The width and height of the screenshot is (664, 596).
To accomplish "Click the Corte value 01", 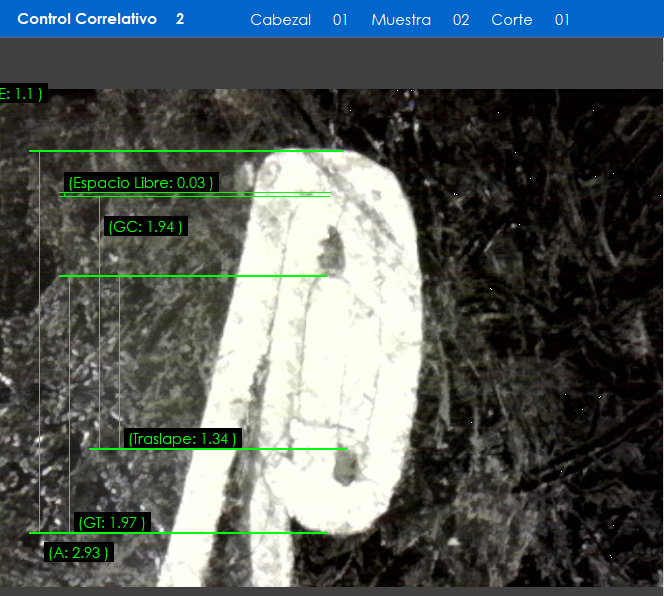I will [562, 20].
